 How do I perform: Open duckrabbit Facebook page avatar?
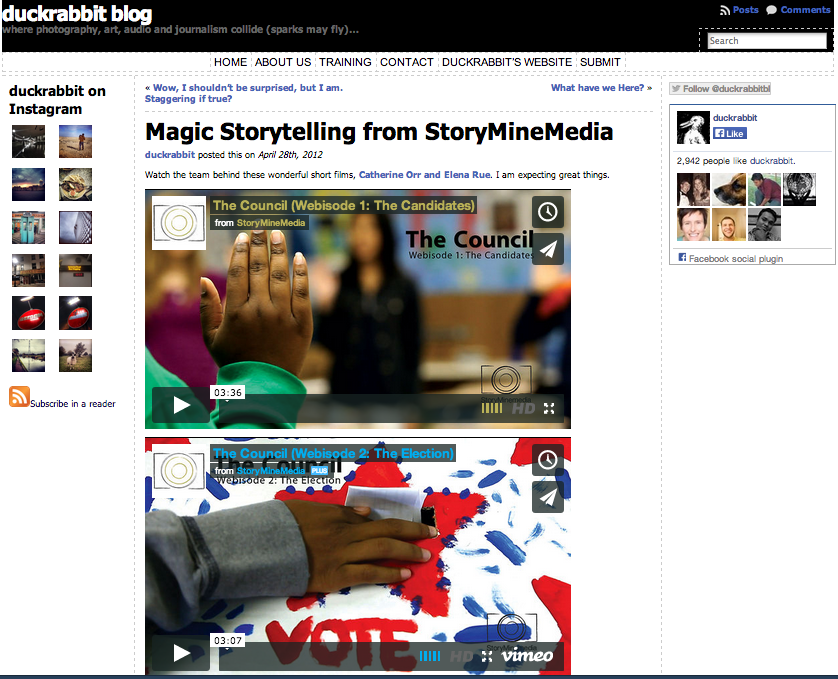(x=693, y=127)
